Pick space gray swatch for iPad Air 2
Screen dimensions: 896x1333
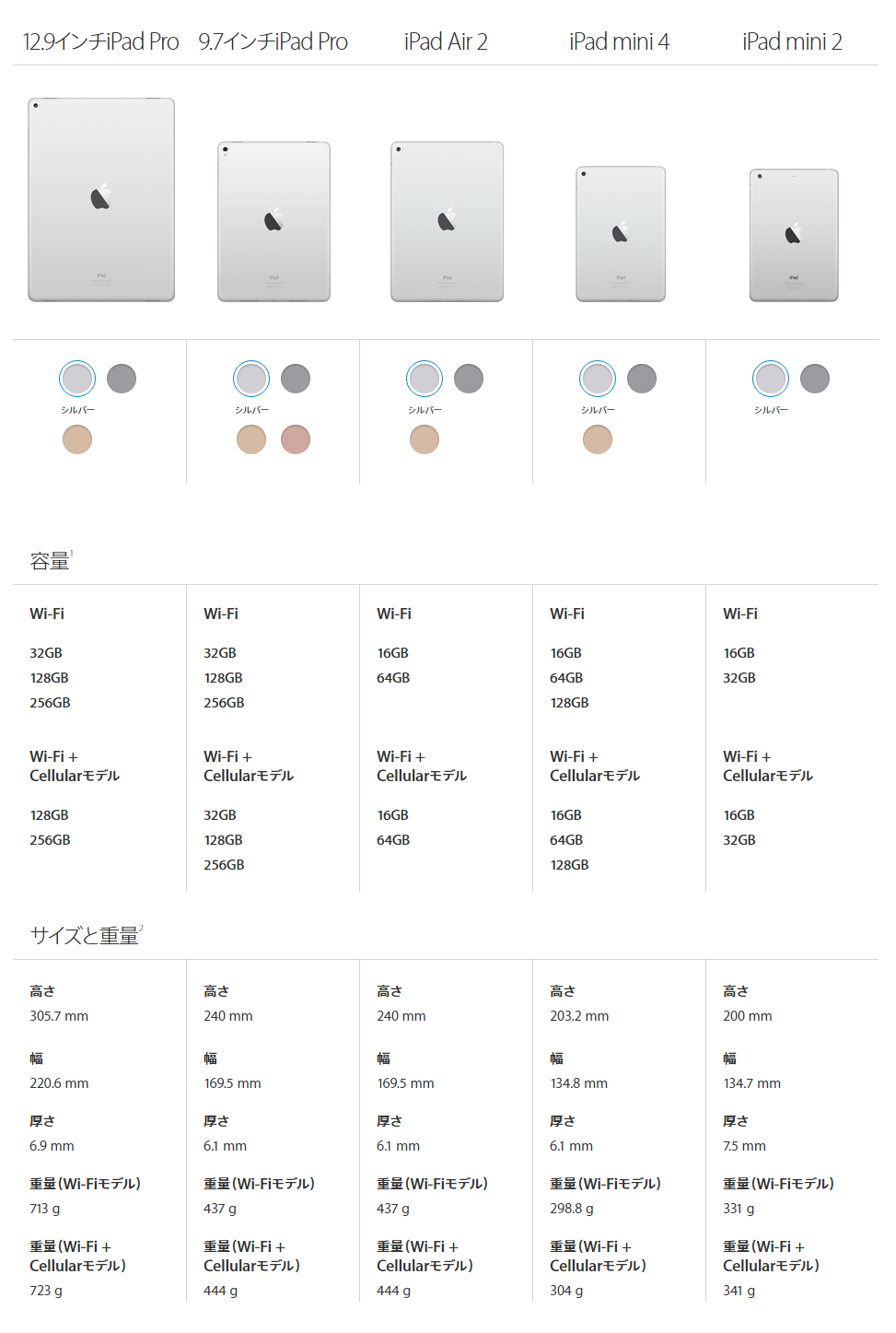[469, 379]
